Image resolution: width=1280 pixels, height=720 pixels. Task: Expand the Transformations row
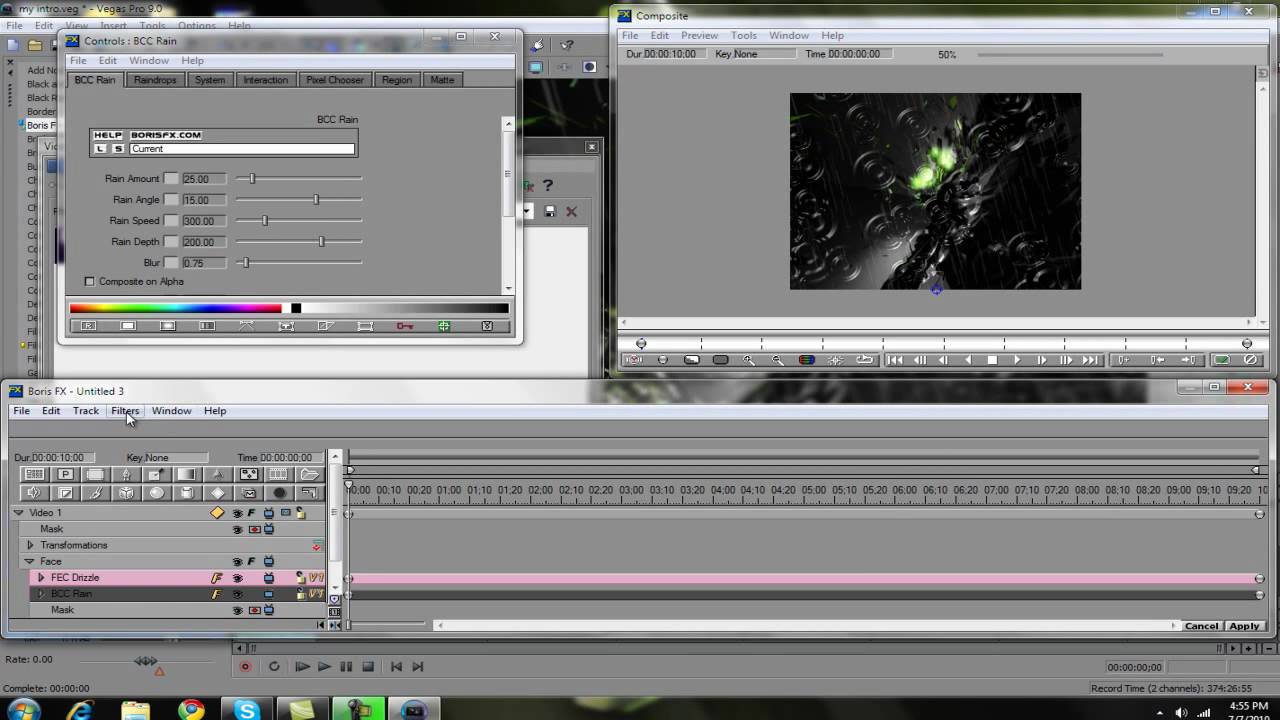point(30,545)
